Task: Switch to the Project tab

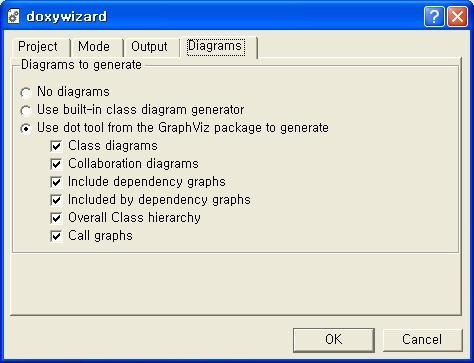Action: pyautogui.click(x=38, y=47)
